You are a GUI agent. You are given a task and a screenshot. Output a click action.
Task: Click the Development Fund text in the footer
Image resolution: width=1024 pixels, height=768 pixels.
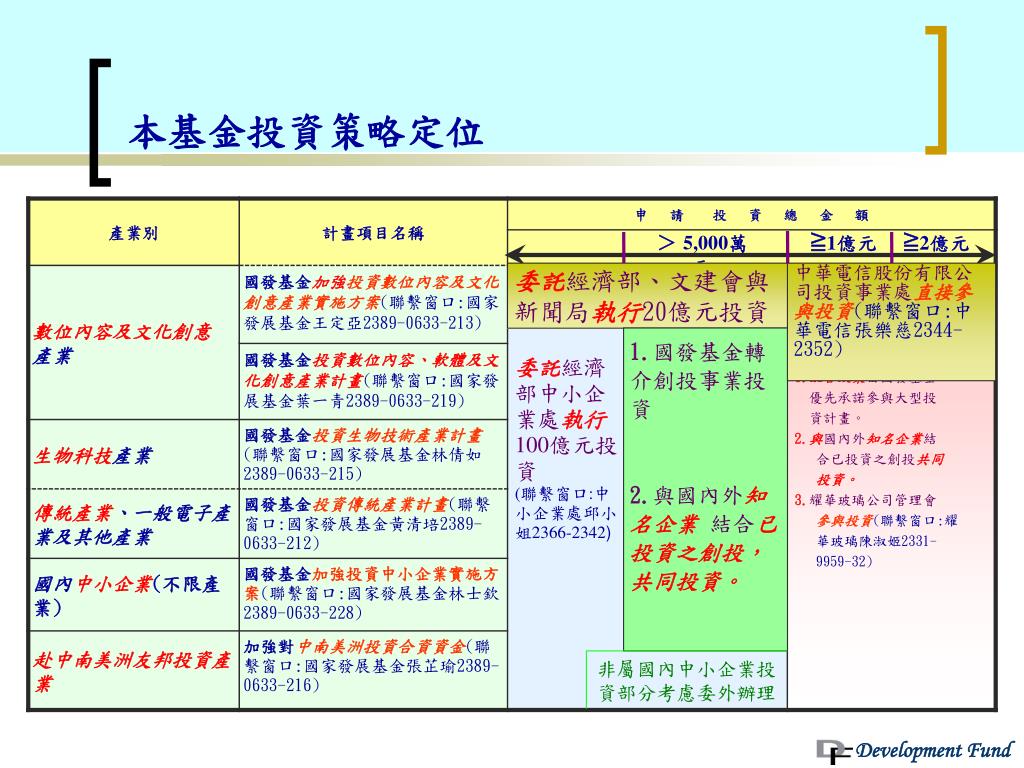tap(935, 750)
